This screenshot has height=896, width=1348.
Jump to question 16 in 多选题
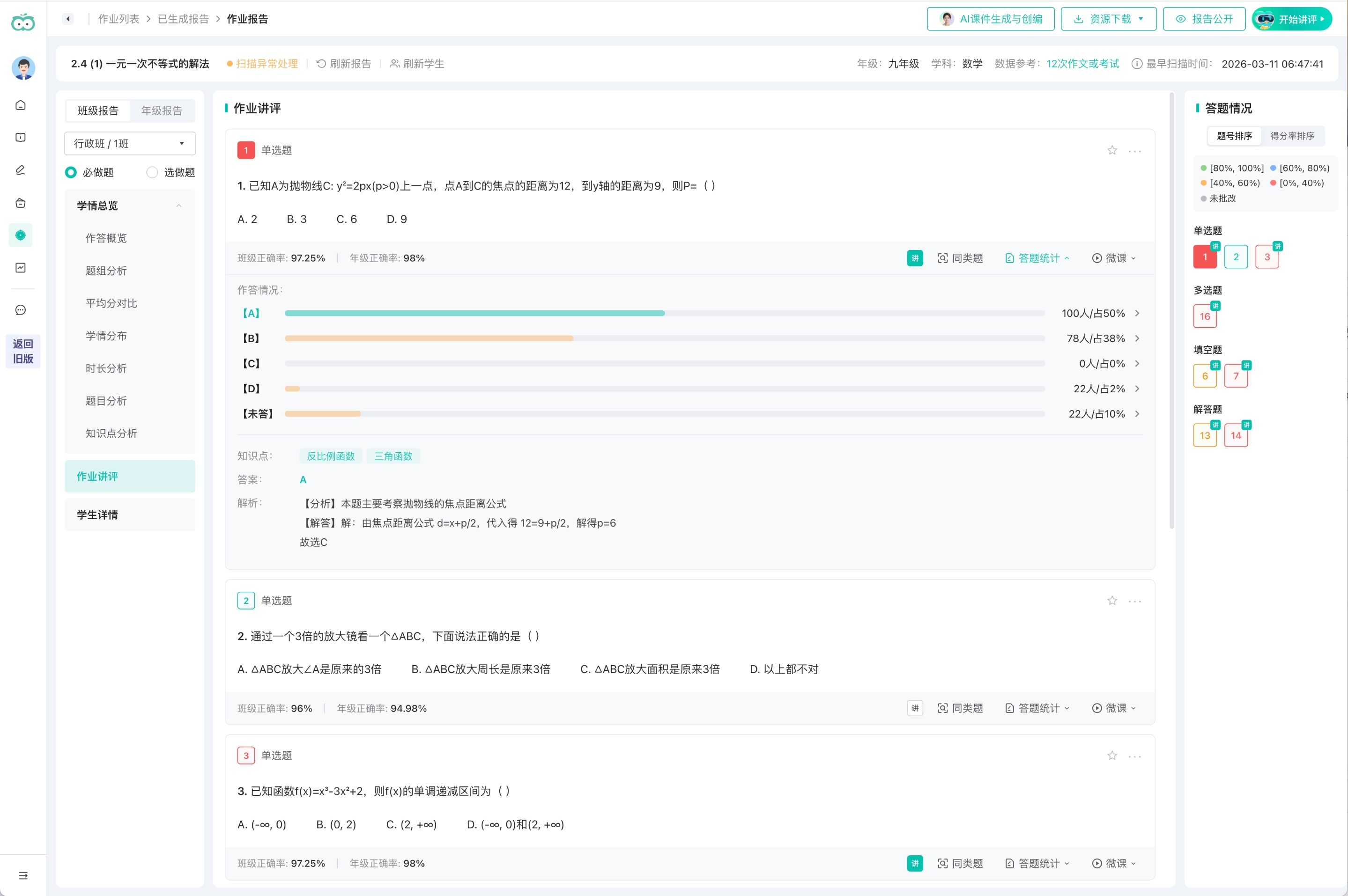(x=1205, y=316)
